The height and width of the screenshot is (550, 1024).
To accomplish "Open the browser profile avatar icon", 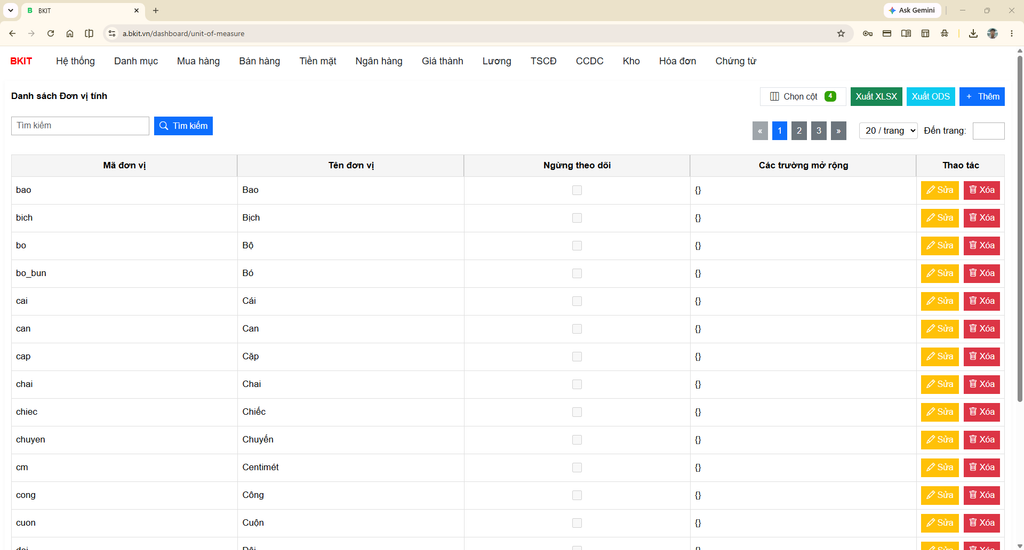I will (993, 33).
